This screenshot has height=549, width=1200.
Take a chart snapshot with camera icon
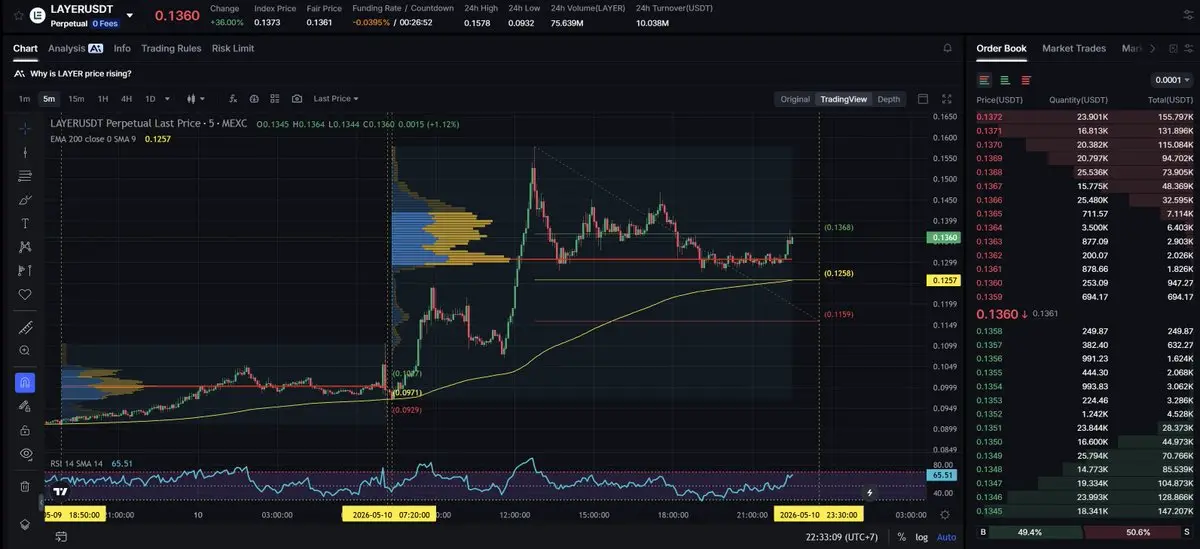tap(297, 99)
